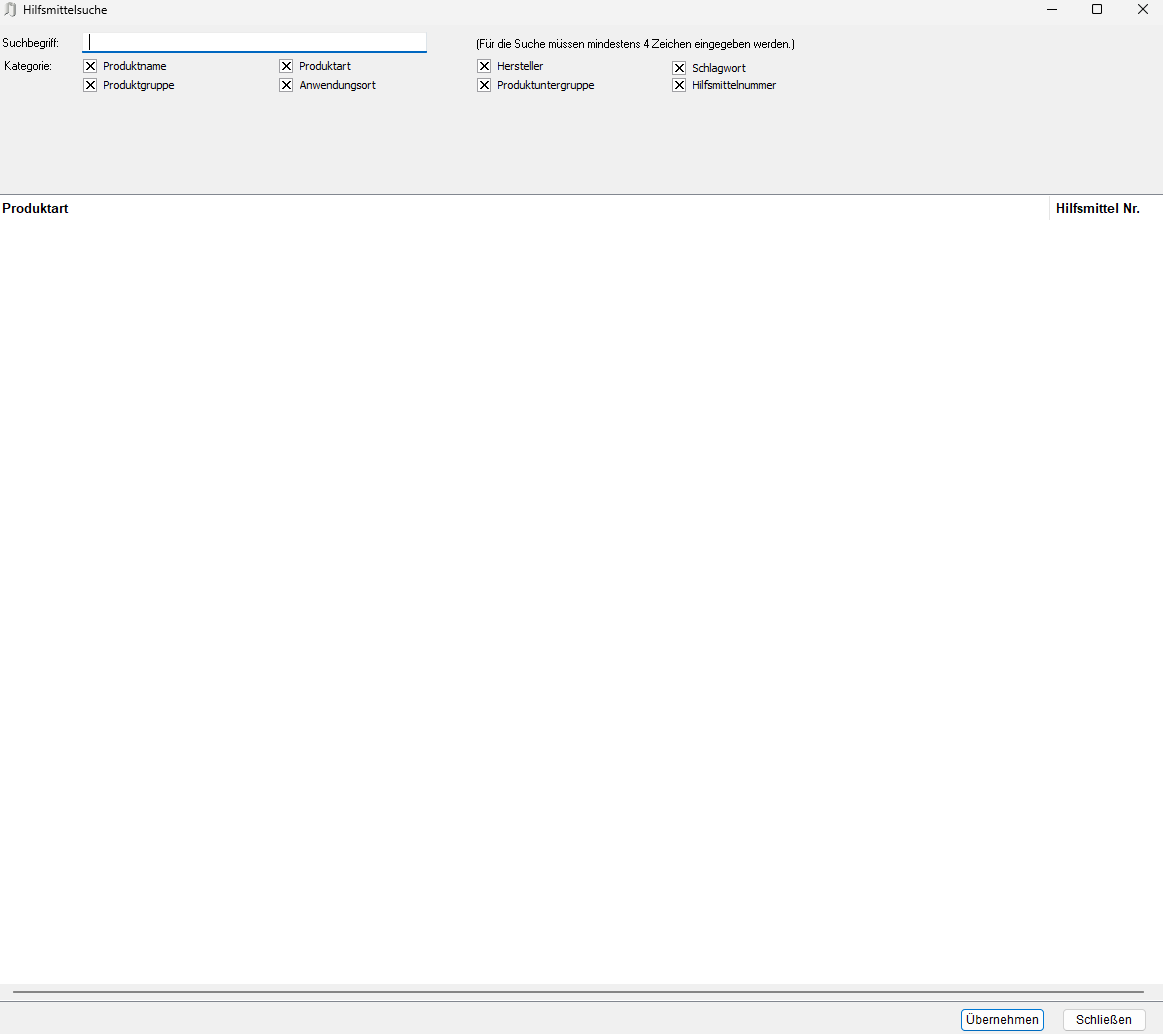Screen dimensions: 1163x1034
Task: Toggle the Anwendungsort category off
Action: 287,85
